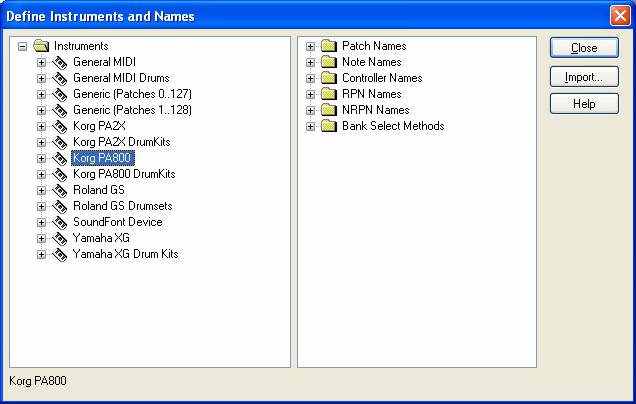This screenshot has height=404, width=636.
Task: Click the Patch Names folder icon
Action: tap(329, 46)
